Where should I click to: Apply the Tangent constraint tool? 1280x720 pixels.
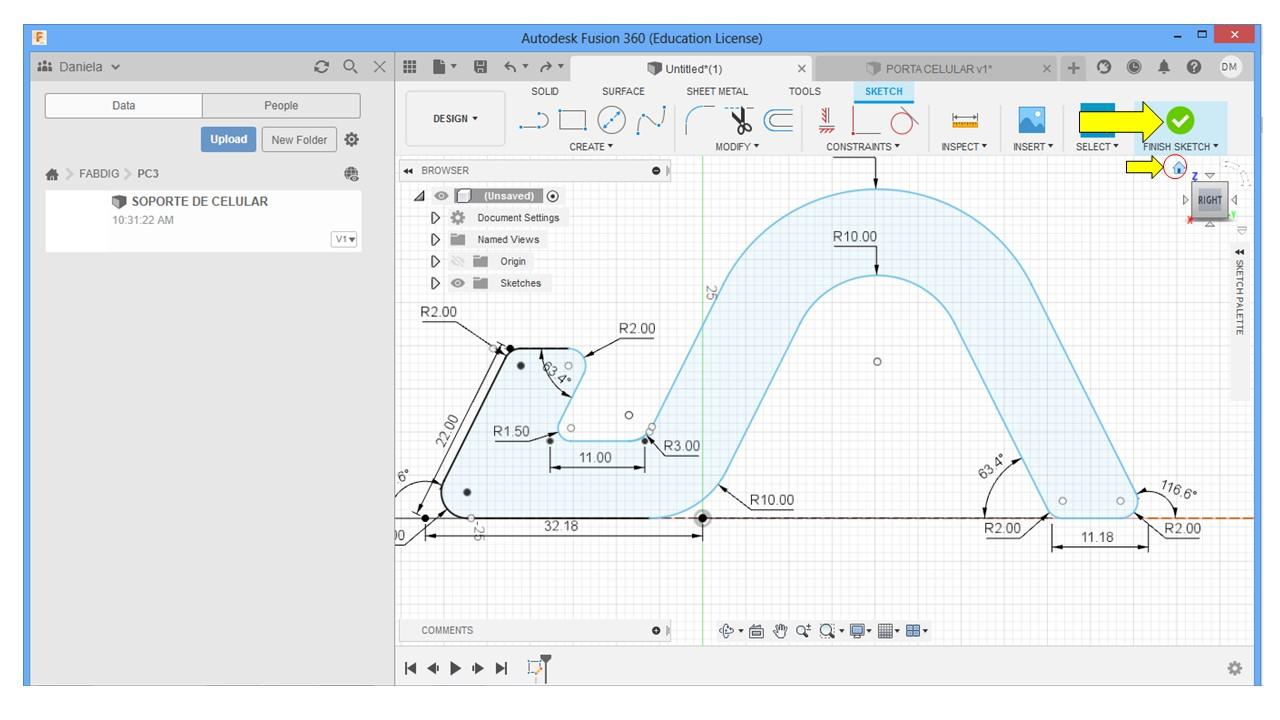tap(904, 122)
